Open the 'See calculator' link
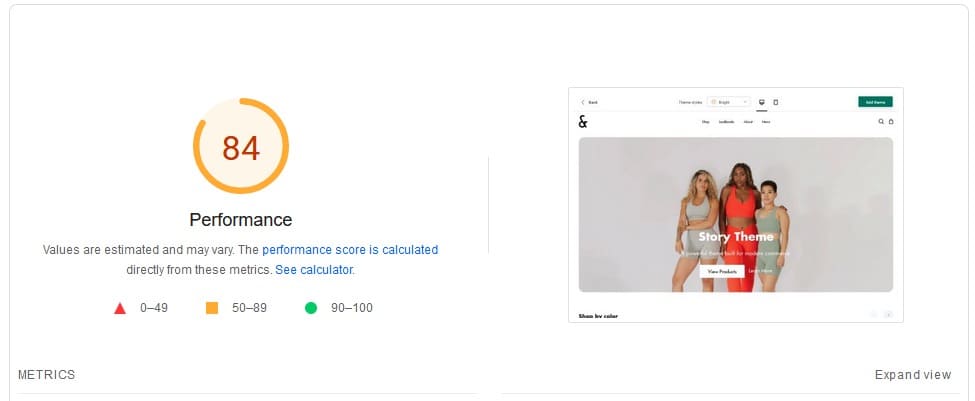 [x=313, y=270]
